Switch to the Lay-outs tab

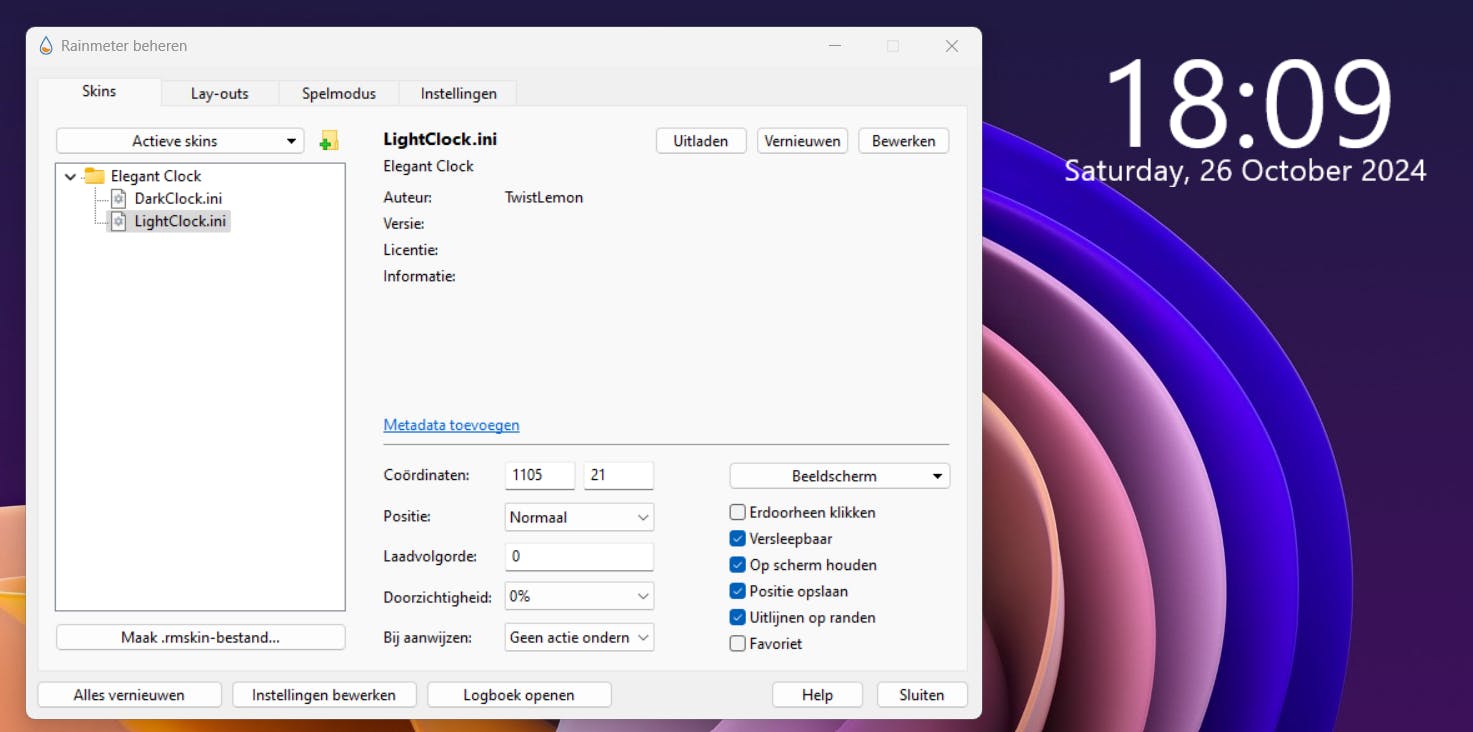click(x=220, y=94)
